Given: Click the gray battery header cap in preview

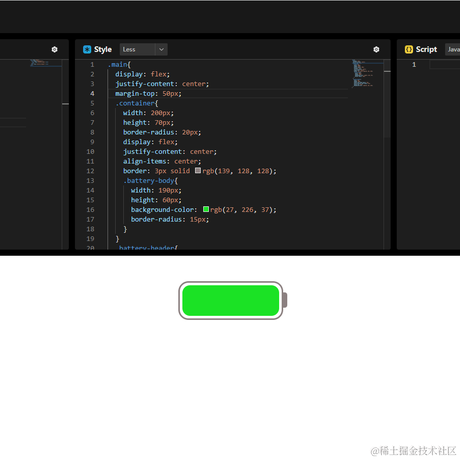Looking at the screenshot, I should coord(285,300).
